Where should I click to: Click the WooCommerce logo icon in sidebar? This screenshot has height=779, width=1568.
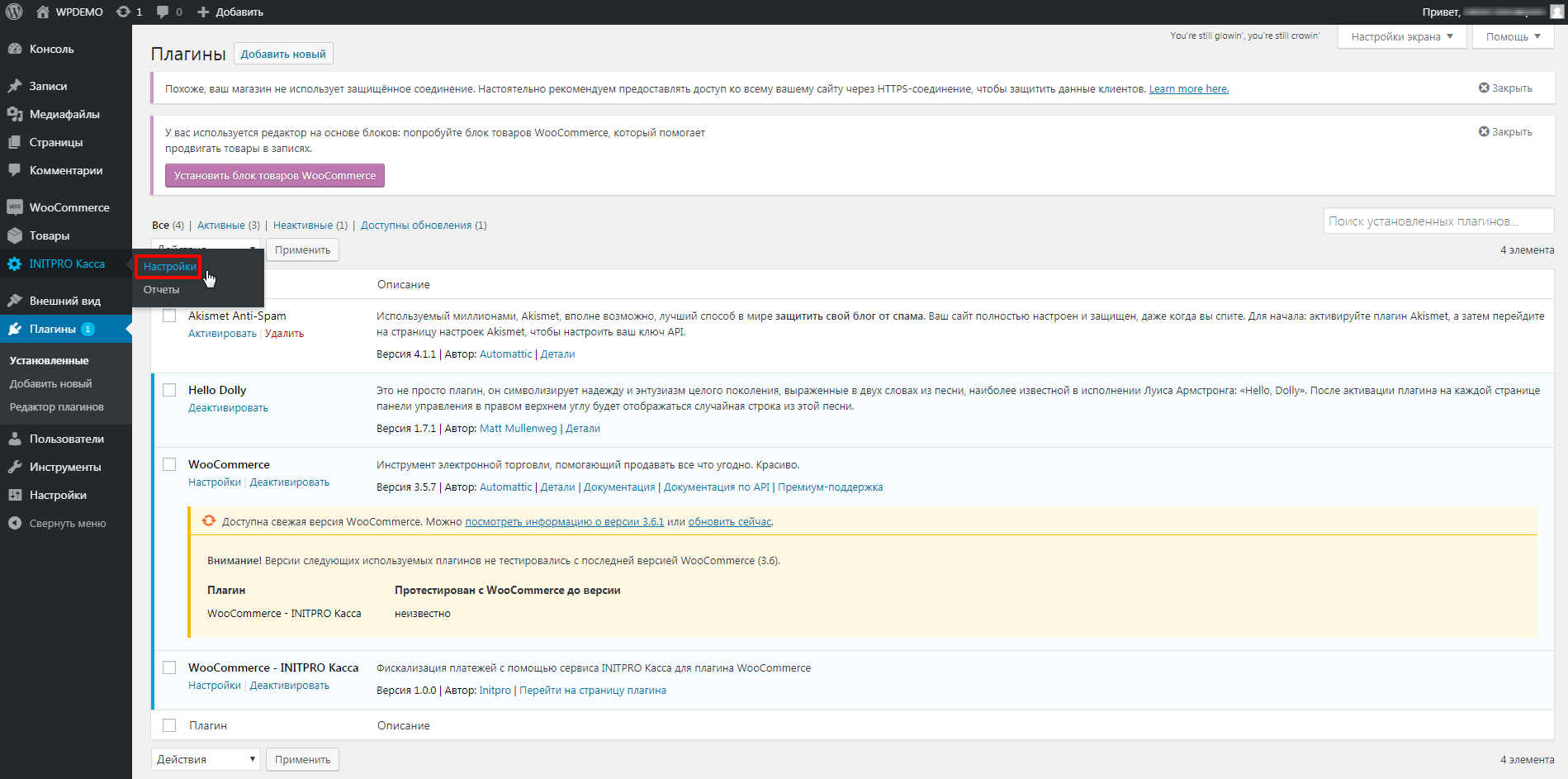(x=15, y=207)
